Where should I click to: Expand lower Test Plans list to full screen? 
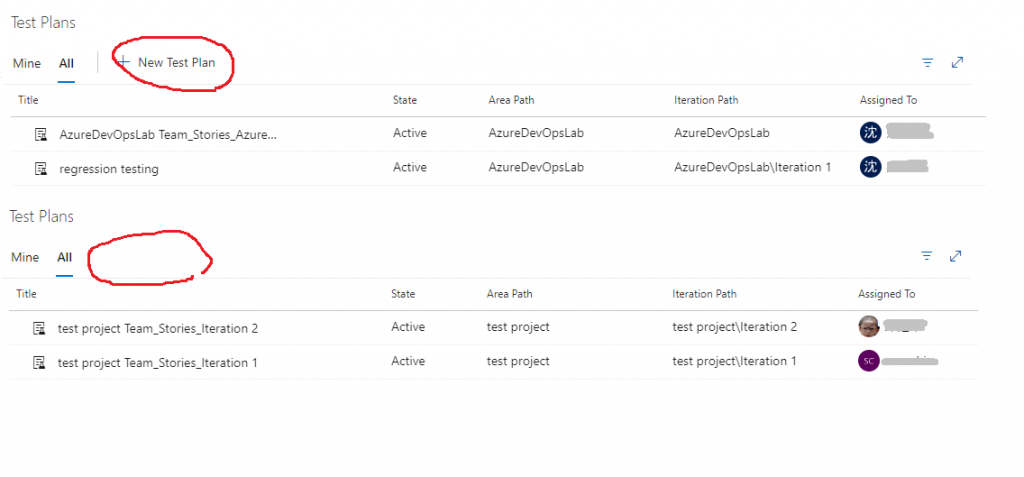click(955, 256)
